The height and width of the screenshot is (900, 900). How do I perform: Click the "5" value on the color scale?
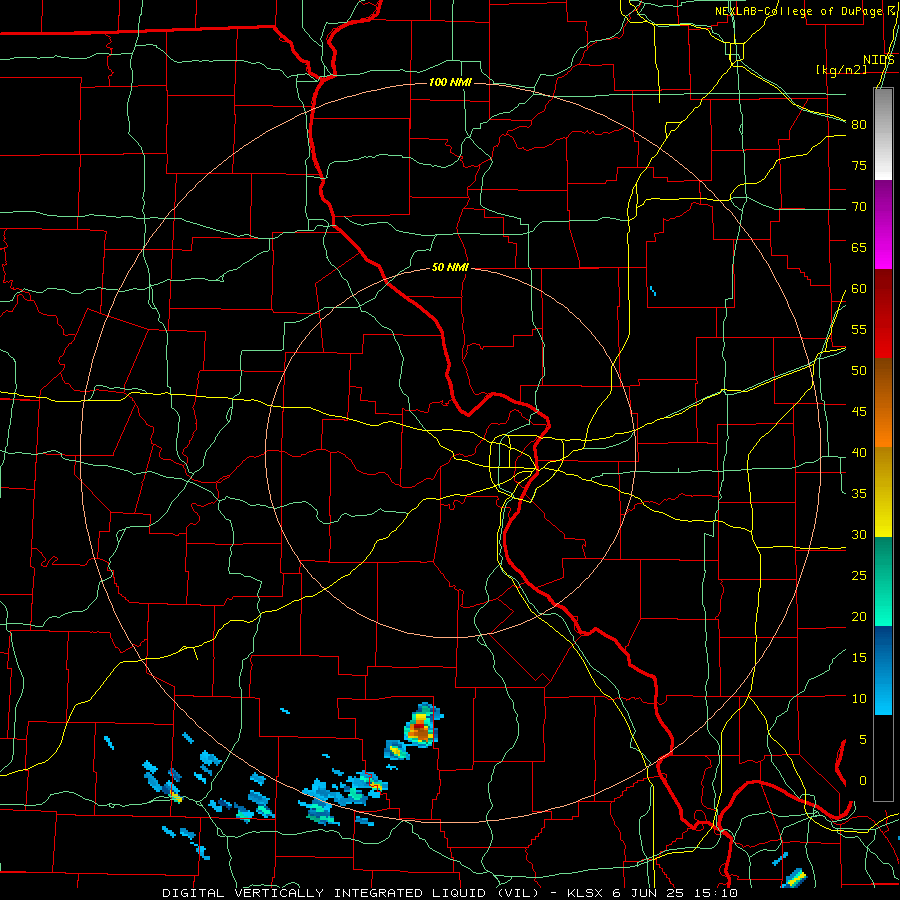pos(863,740)
